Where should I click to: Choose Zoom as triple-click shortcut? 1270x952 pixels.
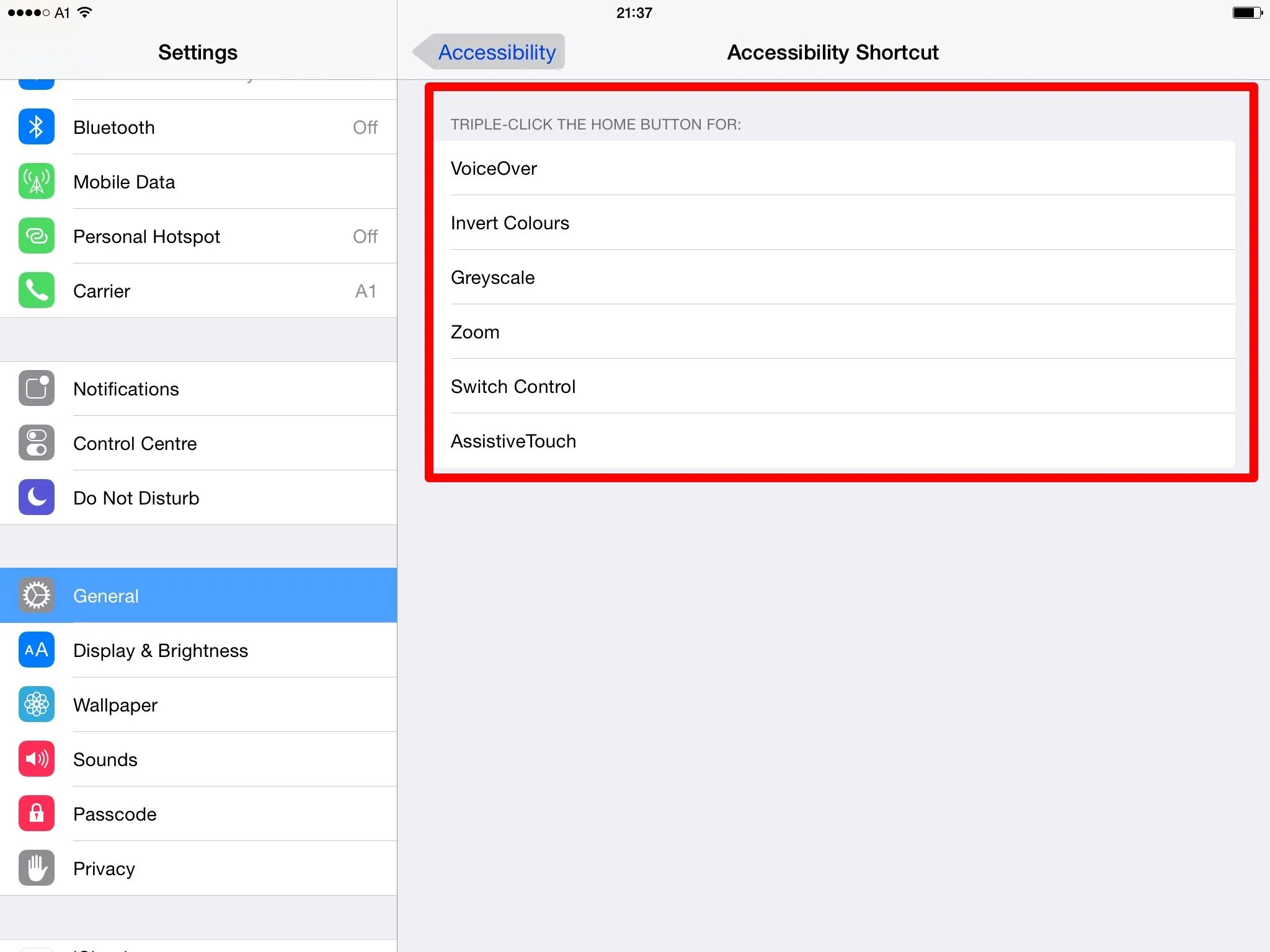(834, 332)
